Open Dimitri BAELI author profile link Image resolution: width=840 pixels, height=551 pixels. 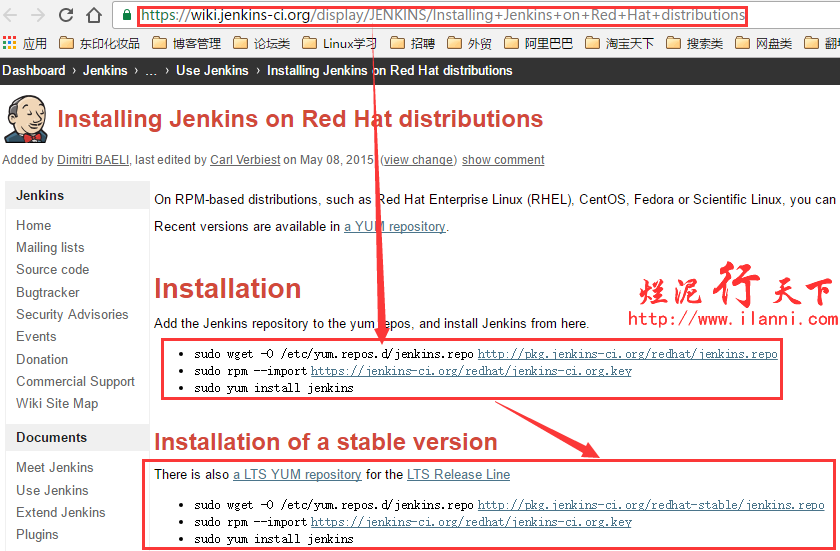pyautogui.click(x=93, y=160)
